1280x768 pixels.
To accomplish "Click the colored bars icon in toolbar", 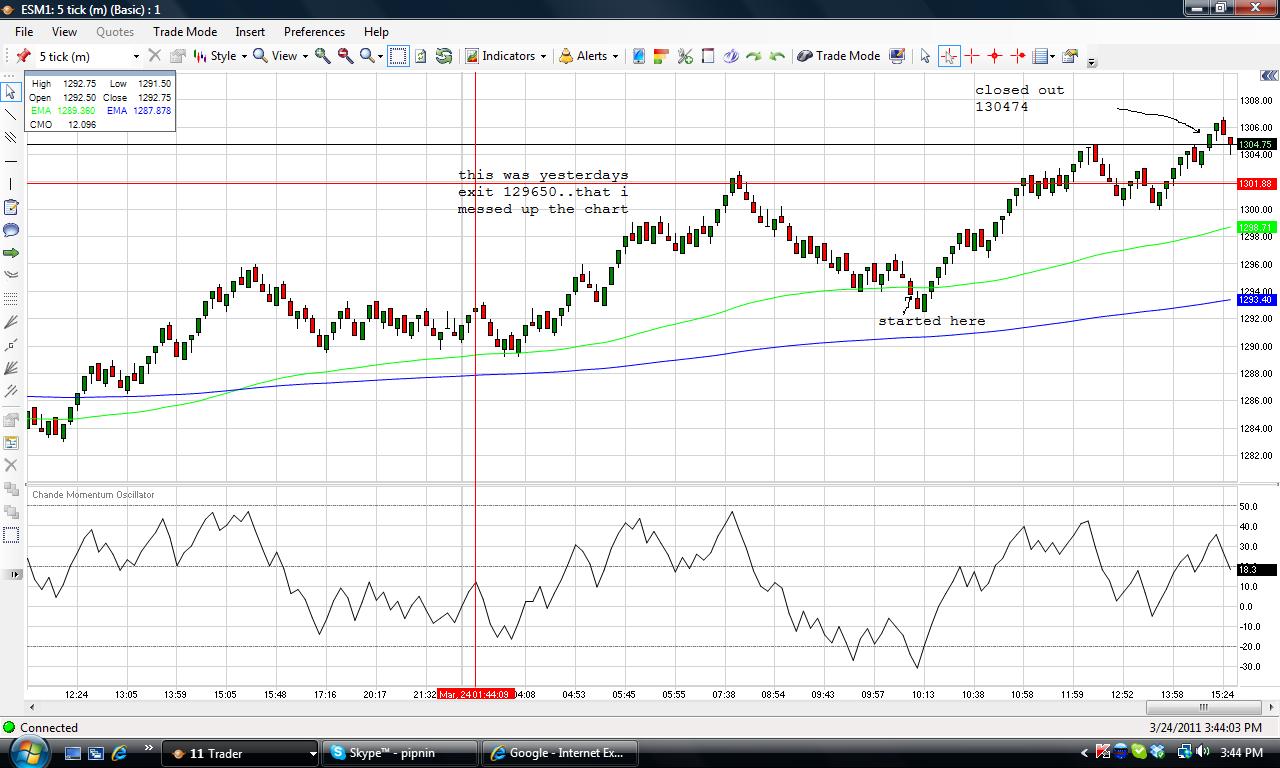I will pos(661,56).
